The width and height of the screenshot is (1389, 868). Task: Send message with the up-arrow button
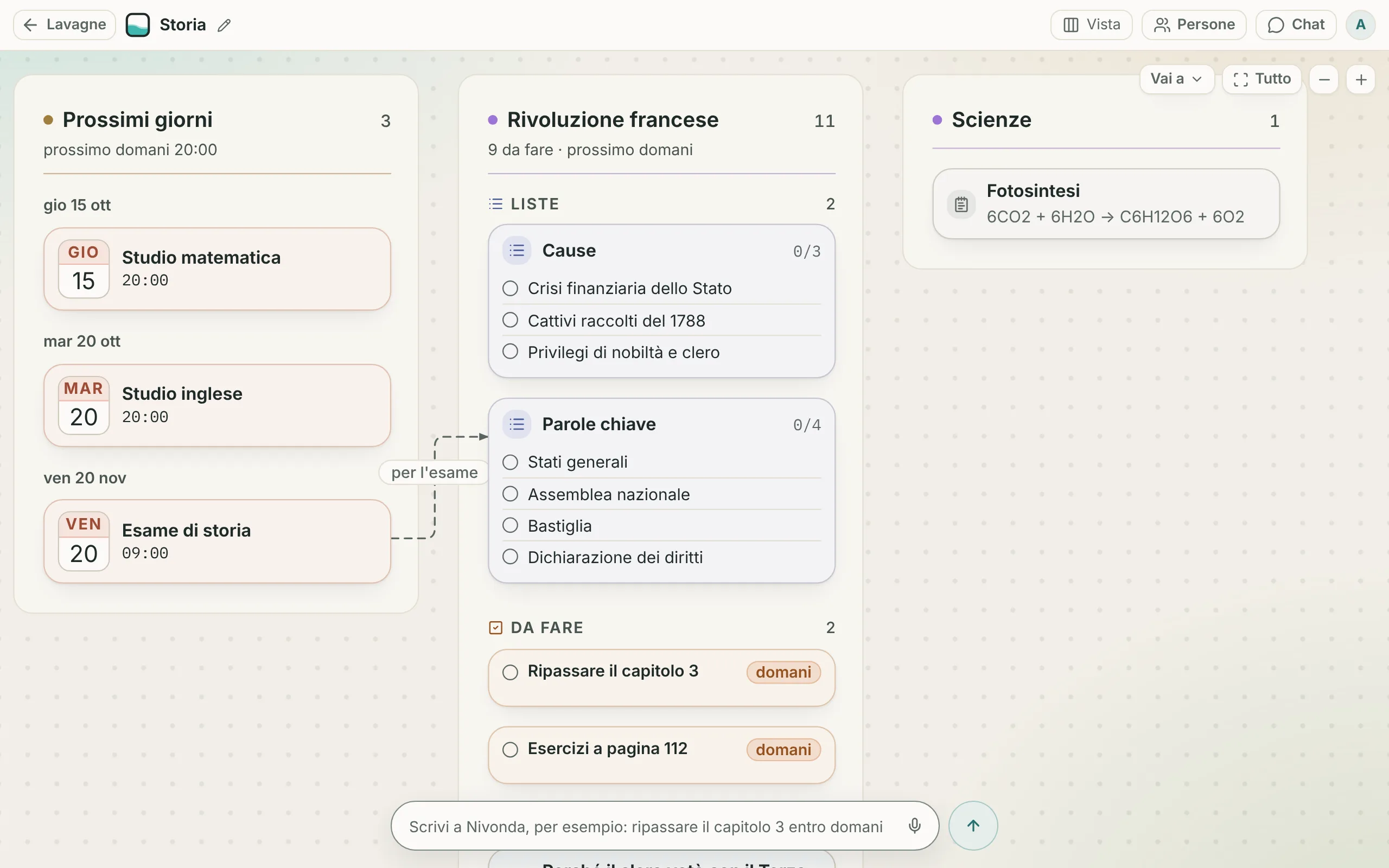(973, 826)
